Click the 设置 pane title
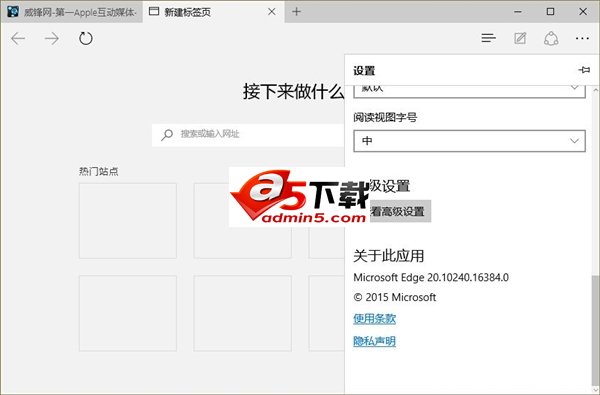Screen dimensions: 600x395 [364, 71]
